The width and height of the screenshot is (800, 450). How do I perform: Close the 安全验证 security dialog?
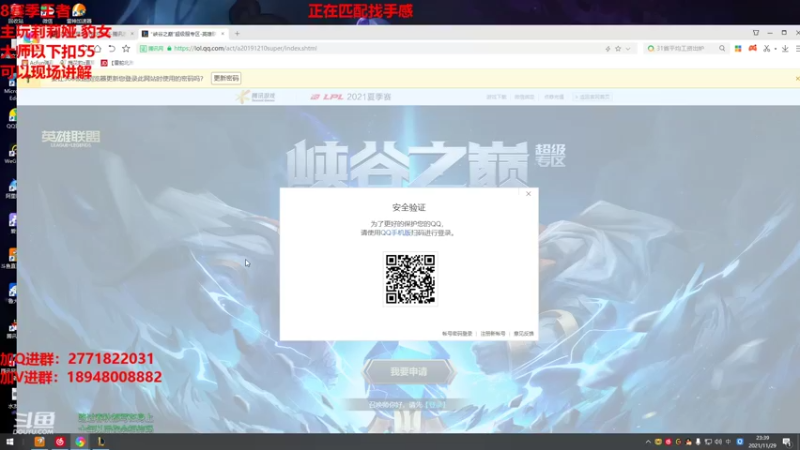(x=528, y=194)
